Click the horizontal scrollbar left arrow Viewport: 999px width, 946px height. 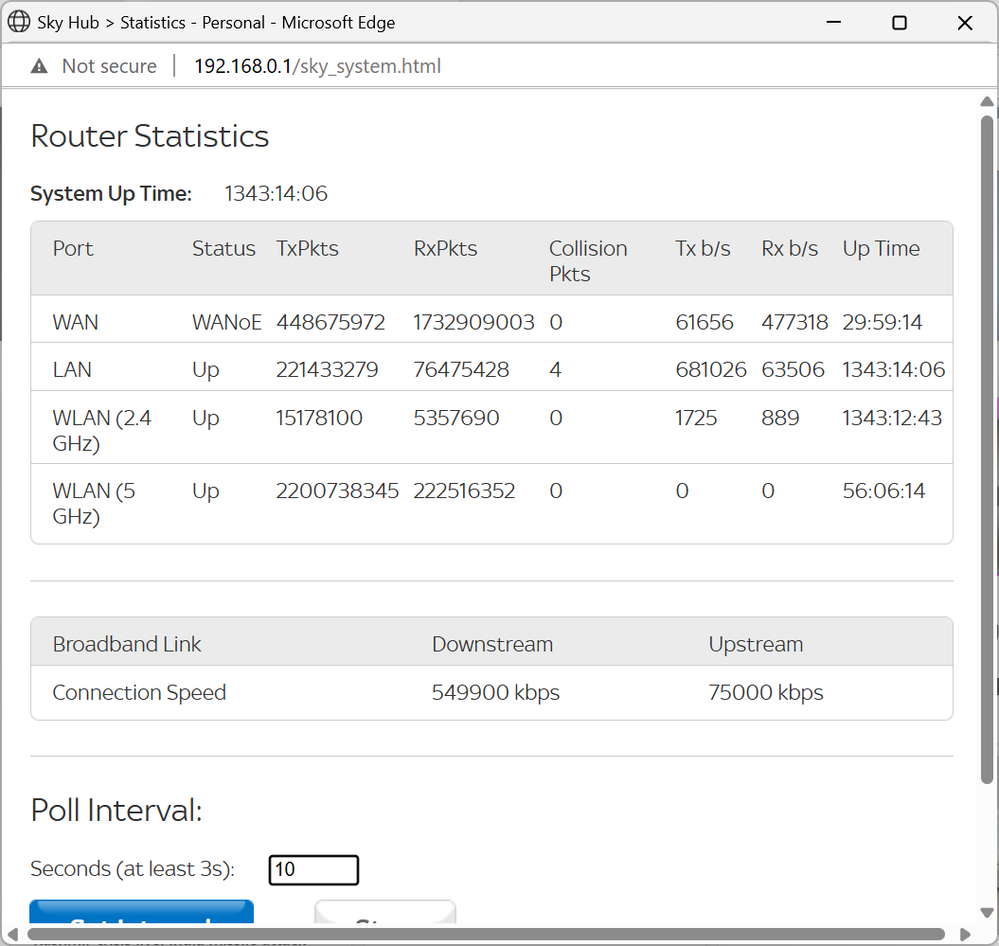pos(14,935)
